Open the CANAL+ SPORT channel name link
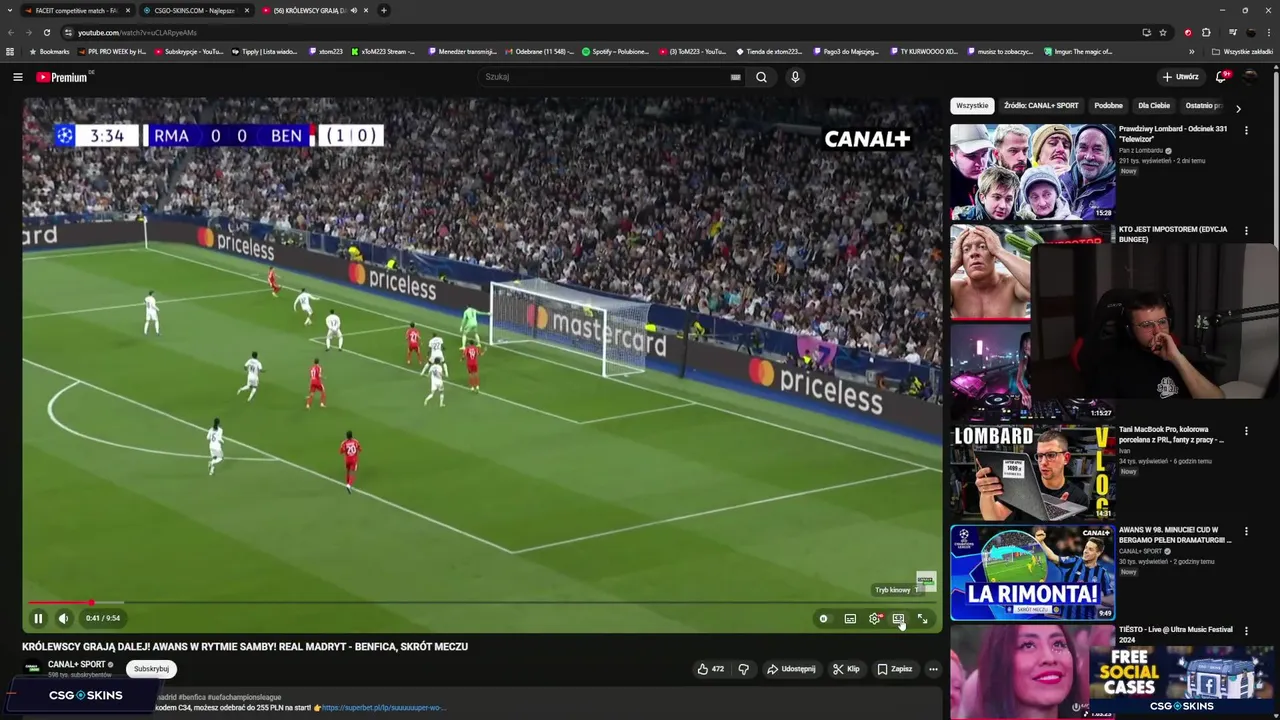The height and width of the screenshot is (720, 1280). 76,664
